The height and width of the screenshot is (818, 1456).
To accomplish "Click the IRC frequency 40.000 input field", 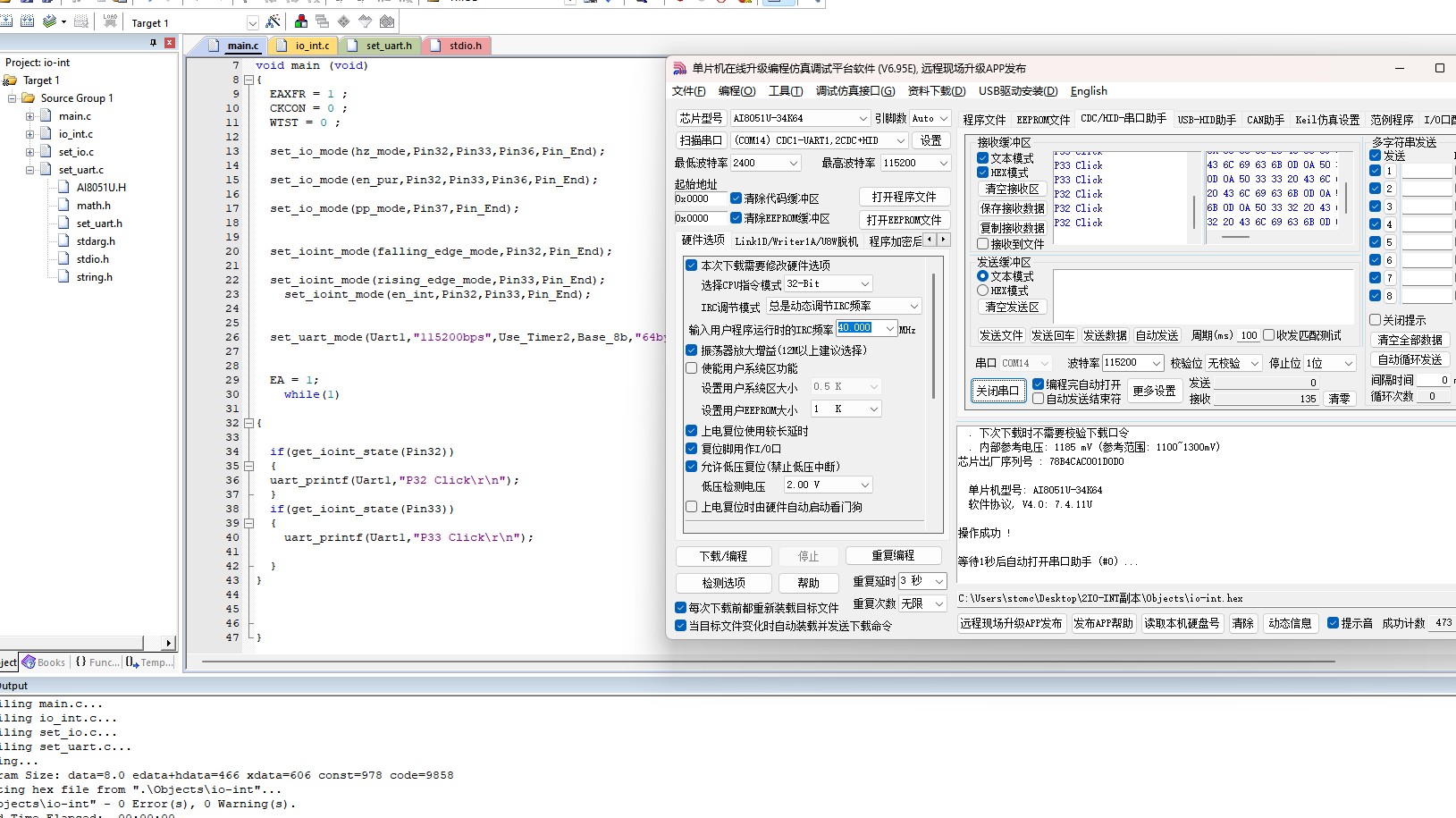I will (860, 328).
